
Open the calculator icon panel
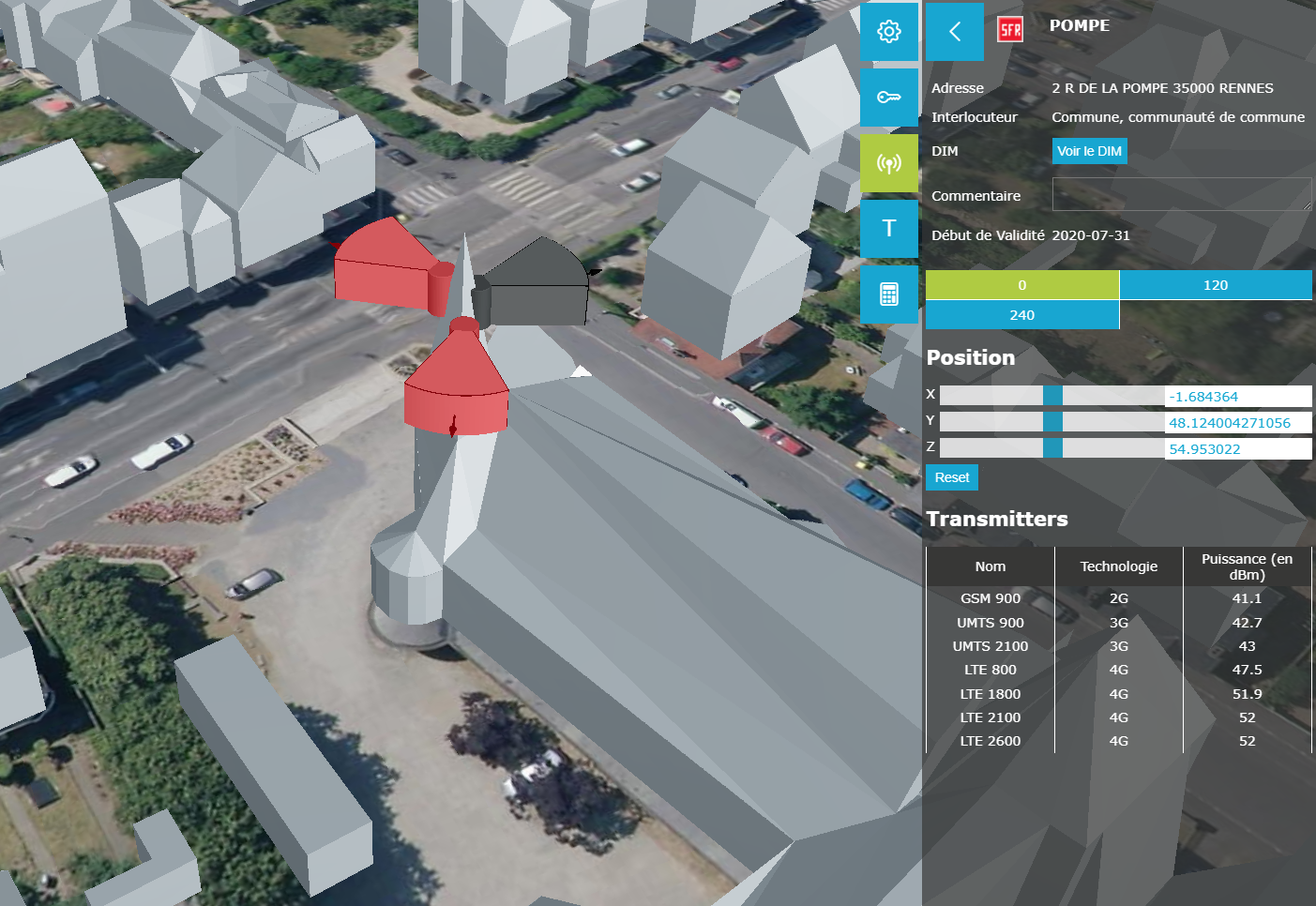point(888,294)
